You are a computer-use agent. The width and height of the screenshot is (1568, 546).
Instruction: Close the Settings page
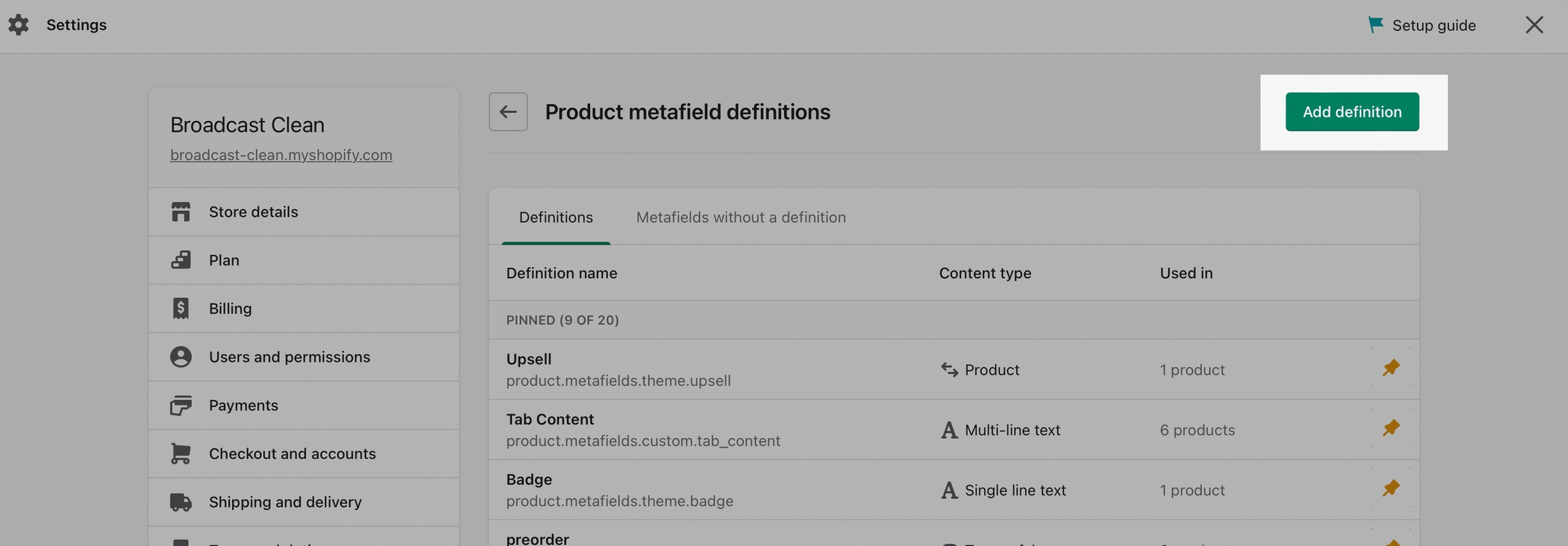(x=1534, y=25)
